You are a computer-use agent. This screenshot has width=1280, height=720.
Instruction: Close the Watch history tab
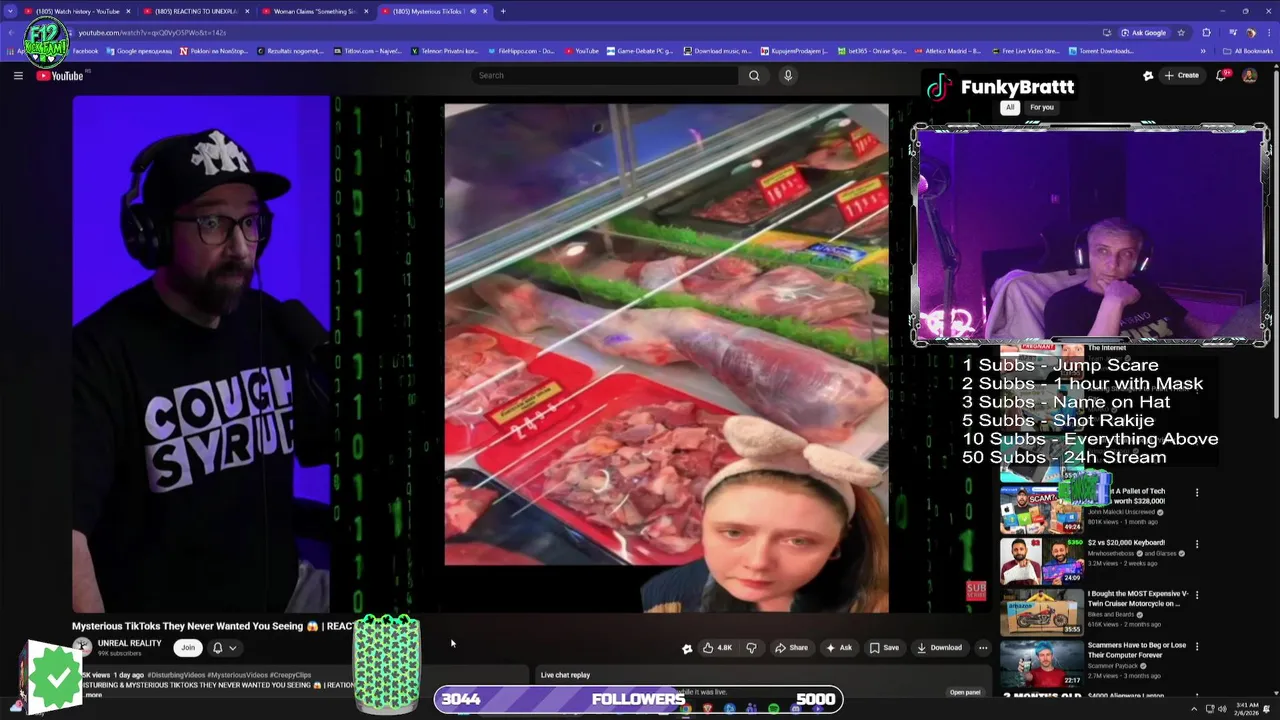click(128, 11)
